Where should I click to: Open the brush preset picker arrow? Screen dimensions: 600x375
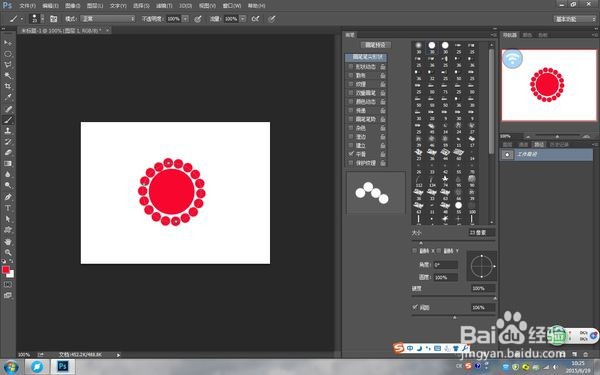pyautogui.click(x=42, y=19)
